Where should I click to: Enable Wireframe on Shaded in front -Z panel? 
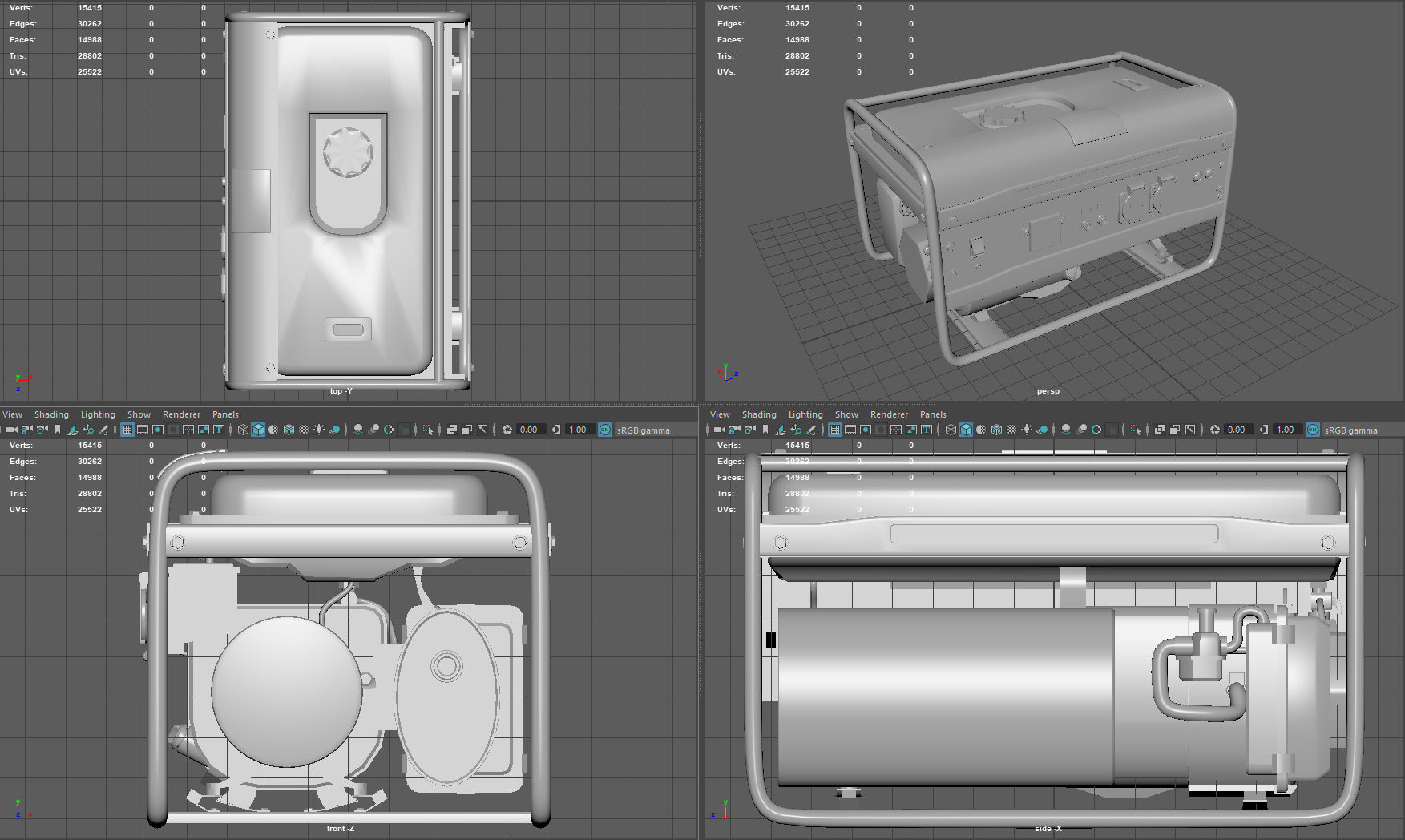pyautogui.click(x=289, y=430)
